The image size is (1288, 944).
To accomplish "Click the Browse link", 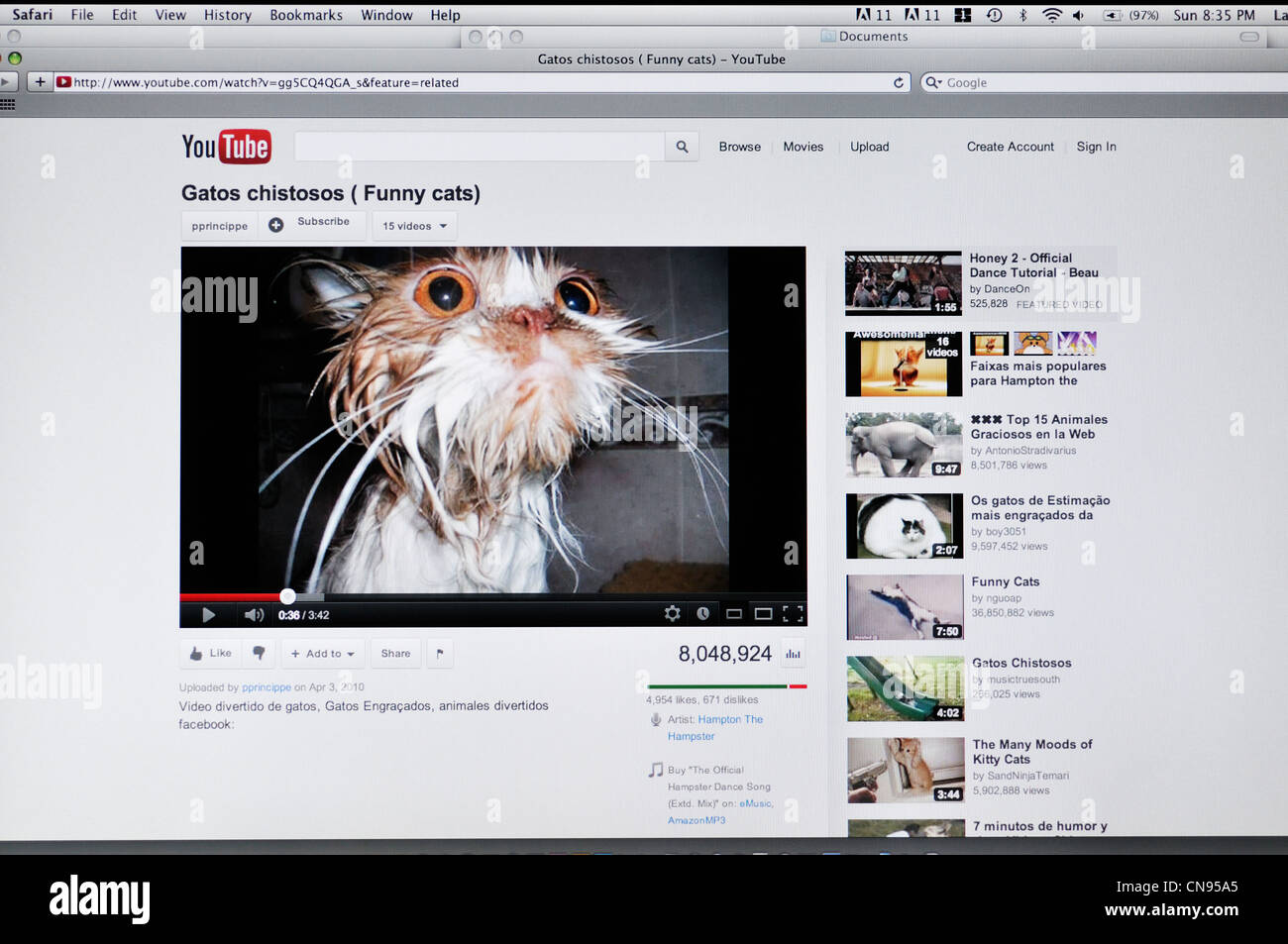I will coord(740,147).
